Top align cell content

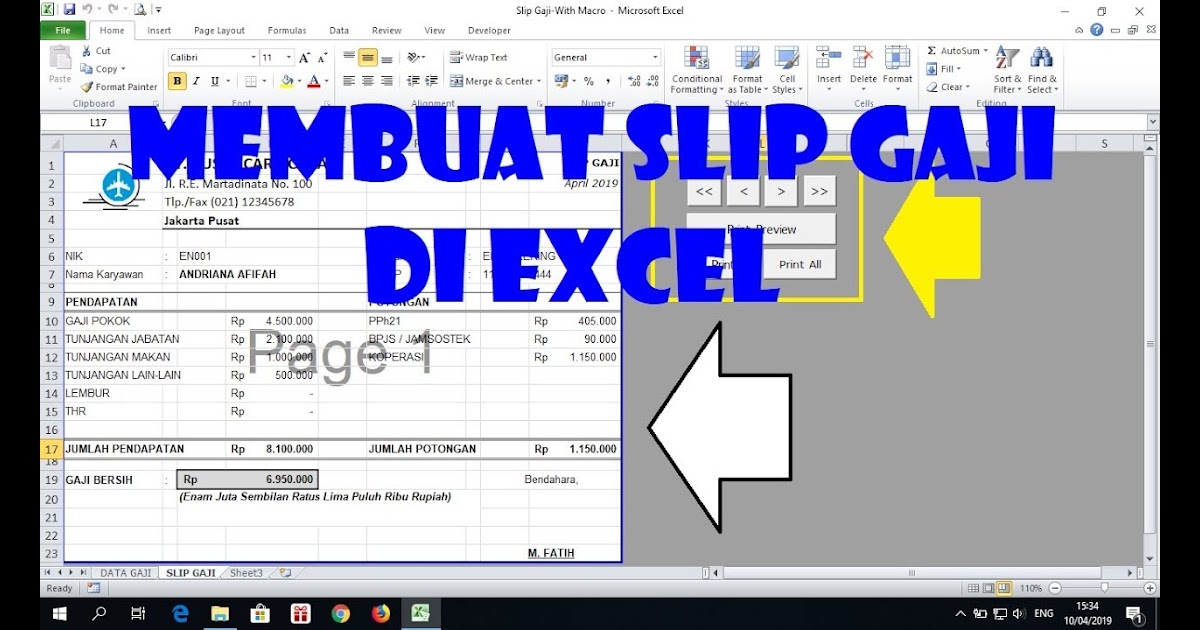349,57
